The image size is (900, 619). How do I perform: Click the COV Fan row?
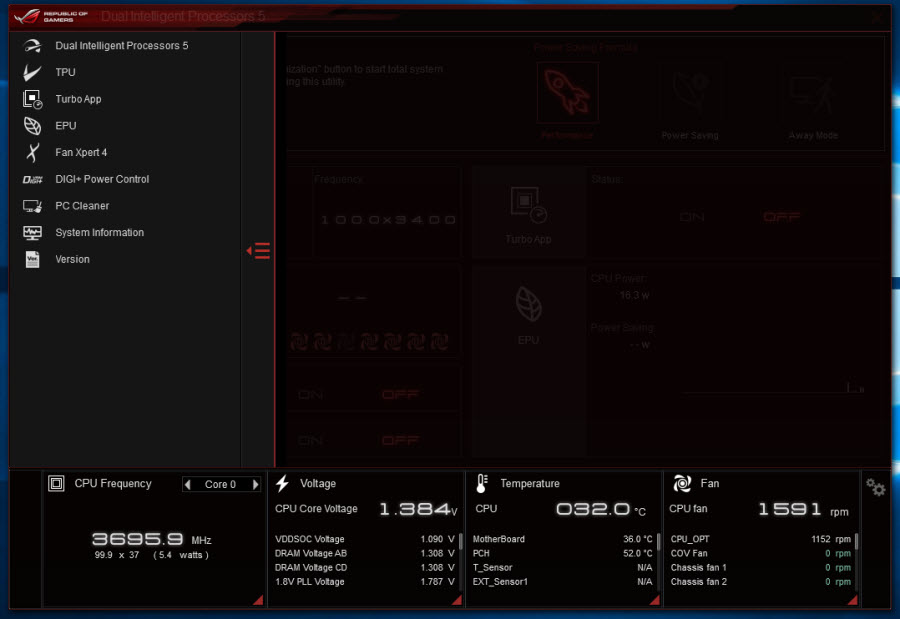[761, 554]
